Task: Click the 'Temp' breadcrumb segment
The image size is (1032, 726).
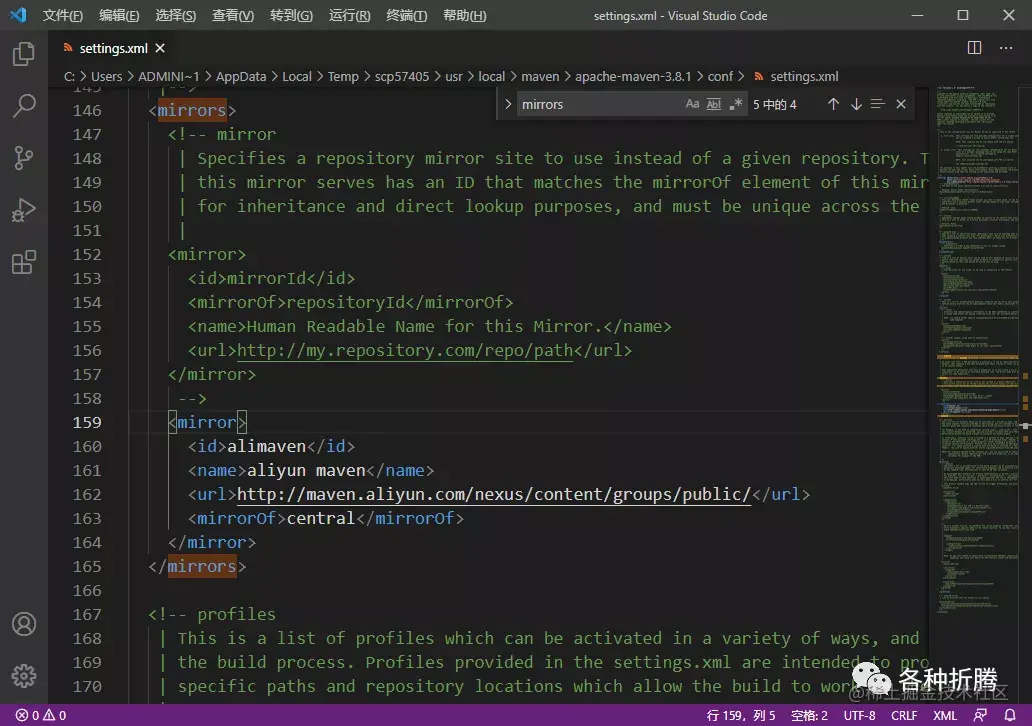Action: [x=343, y=76]
